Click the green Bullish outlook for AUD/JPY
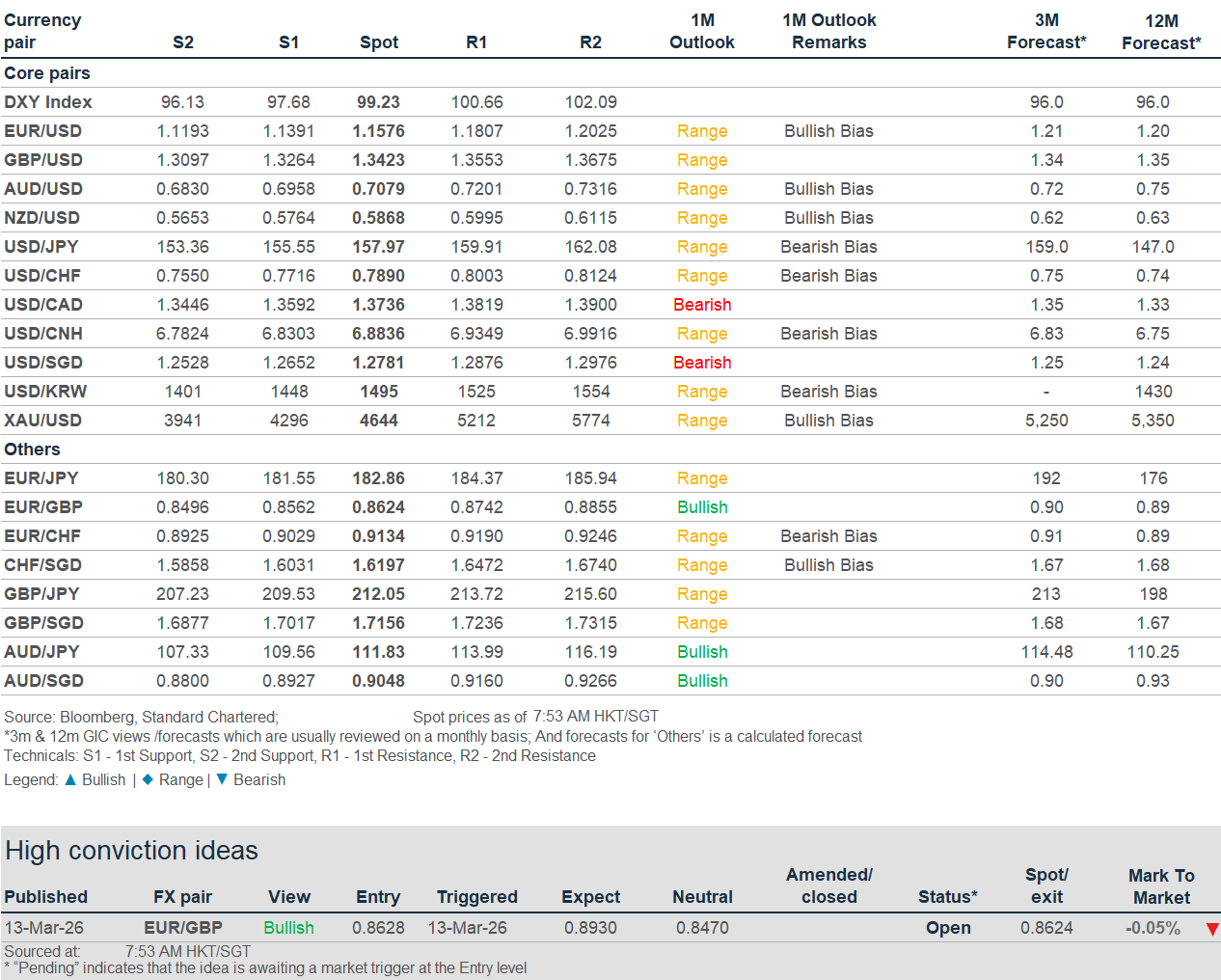 pyautogui.click(x=702, y=652)
